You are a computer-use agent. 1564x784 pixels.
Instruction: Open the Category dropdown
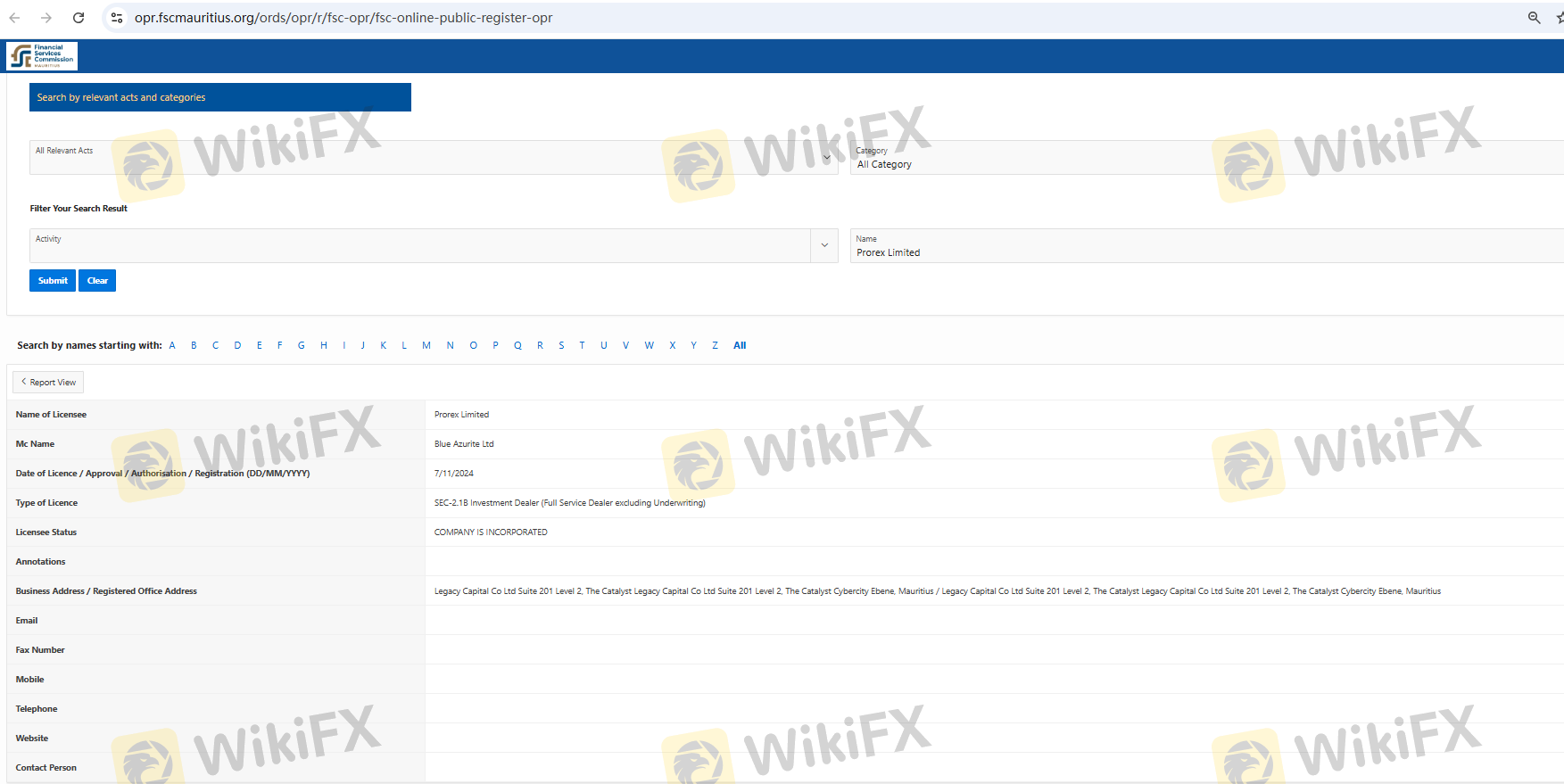(x=1204, y=158)
